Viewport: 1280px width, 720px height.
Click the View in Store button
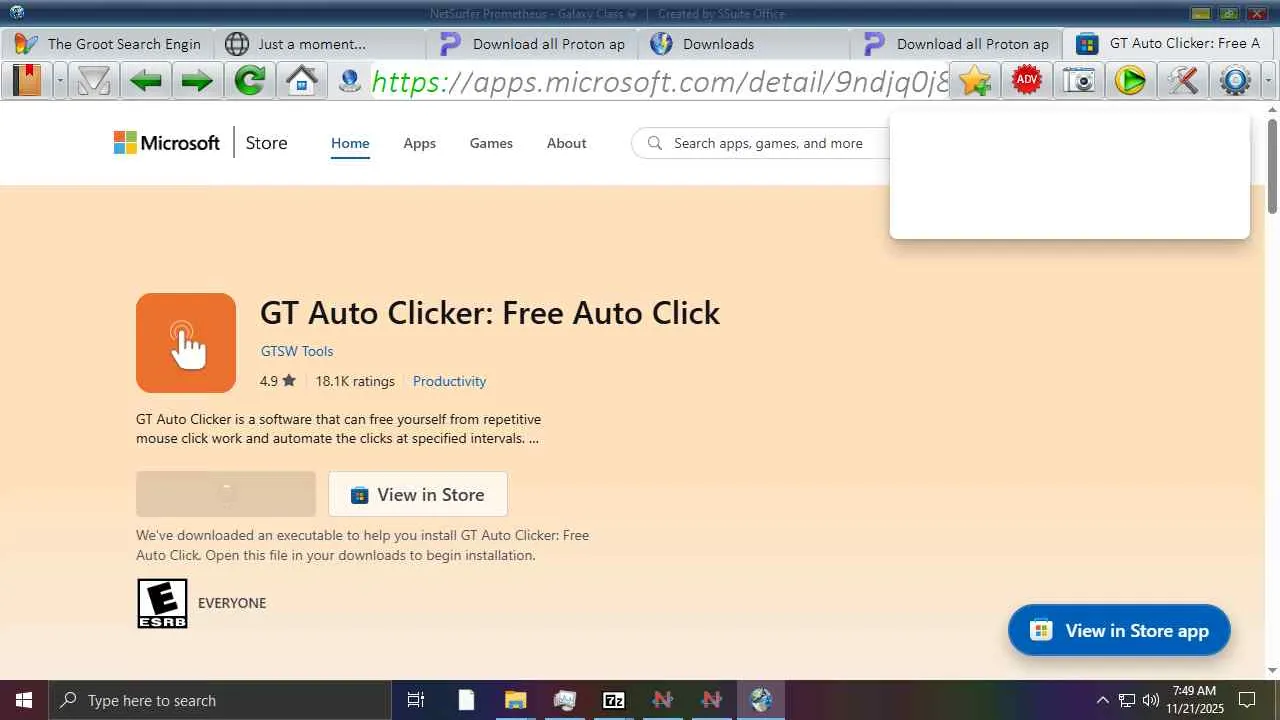(418, 494)
